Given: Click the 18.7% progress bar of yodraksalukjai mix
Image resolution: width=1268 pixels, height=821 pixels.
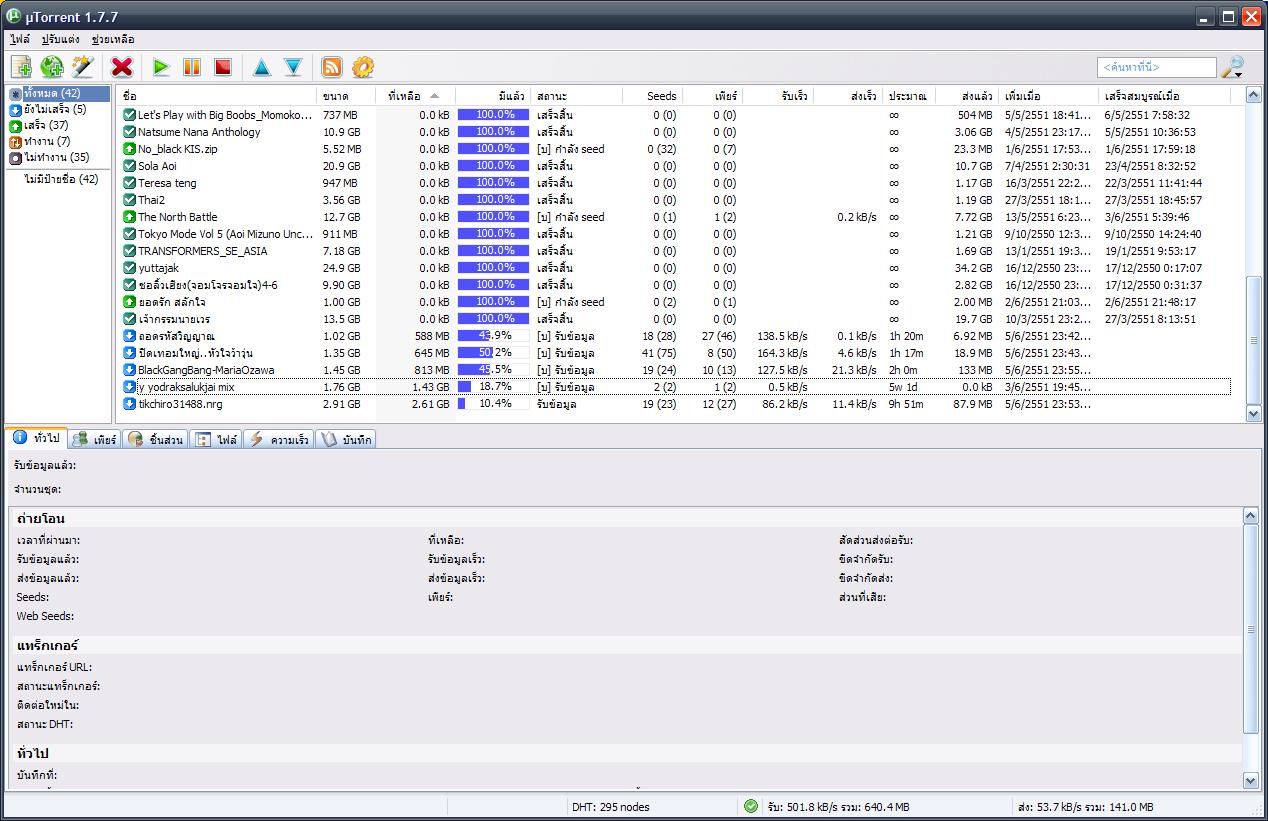Looking at the screenshot, I should (493, 387).
